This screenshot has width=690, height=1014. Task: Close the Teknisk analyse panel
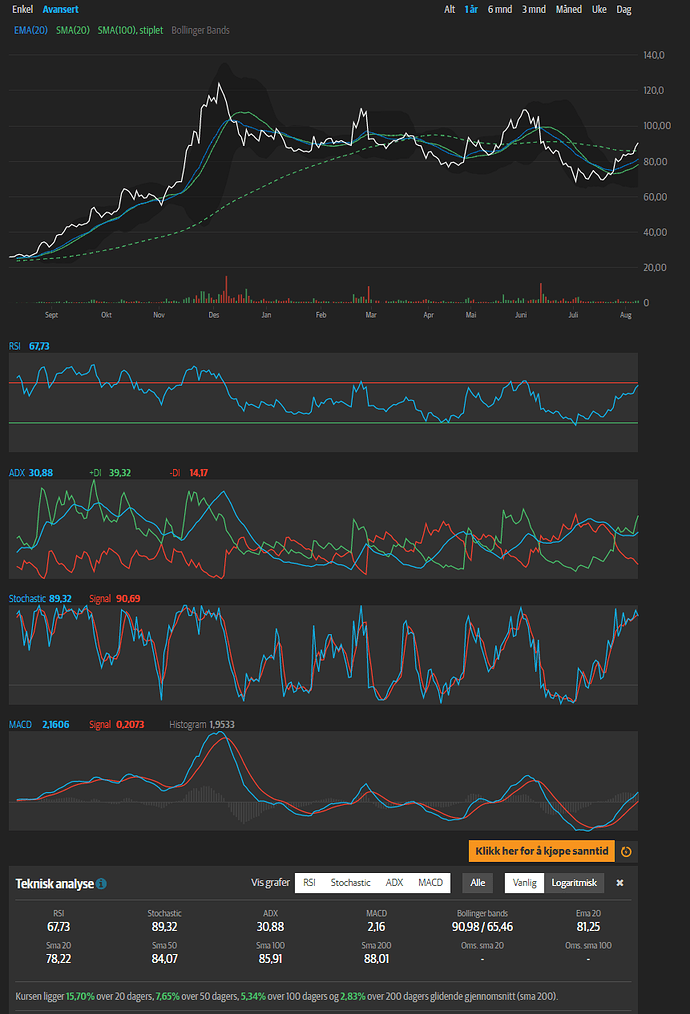(619, 883)
